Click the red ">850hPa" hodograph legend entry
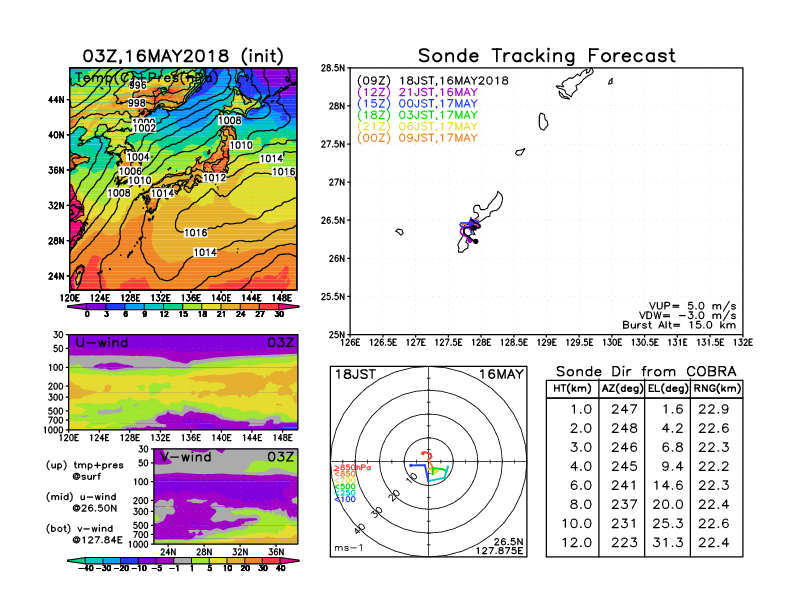792x612 pixels. [353, 468]
